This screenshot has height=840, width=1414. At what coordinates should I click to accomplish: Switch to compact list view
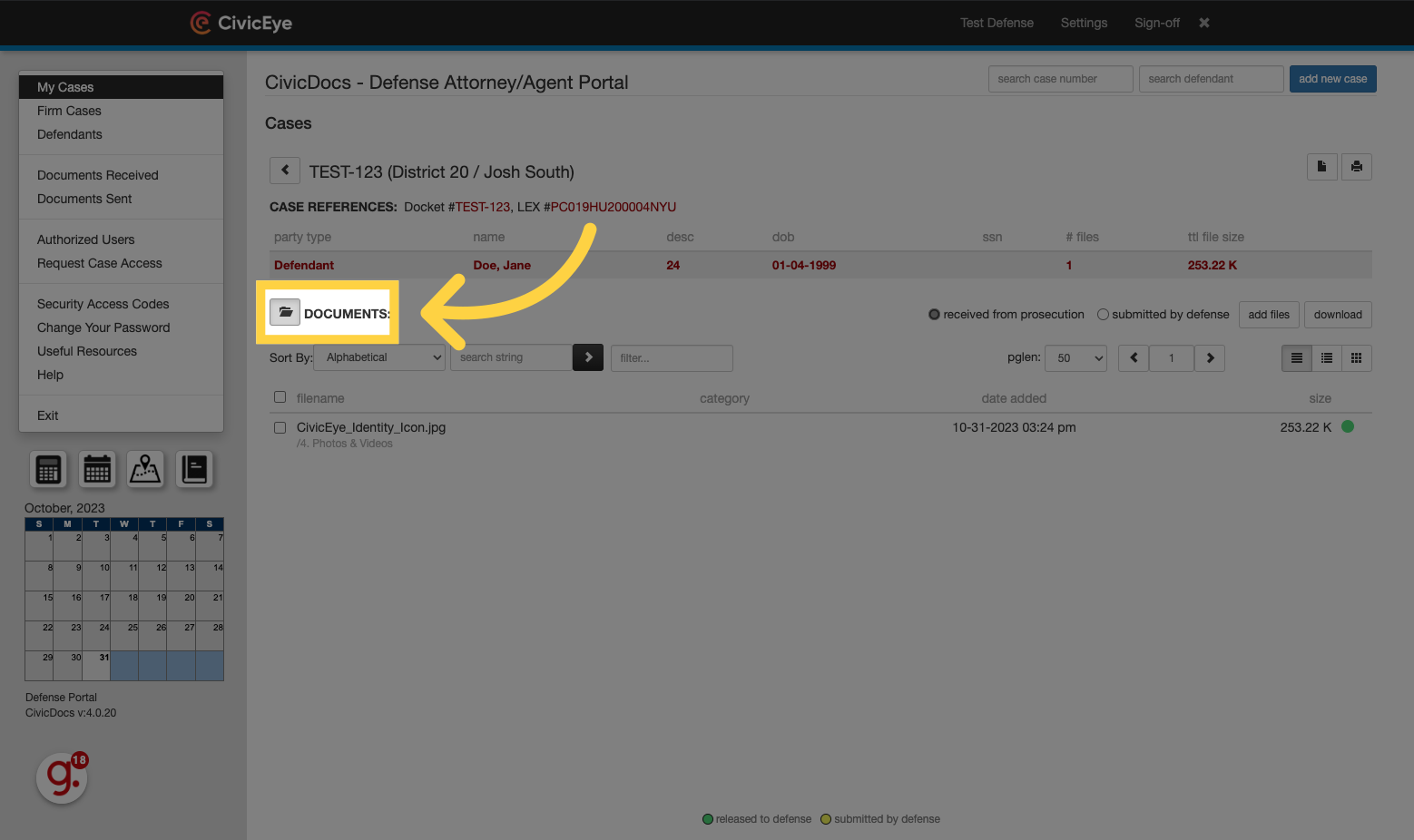pyautogui.click(x=1297, y=358)
